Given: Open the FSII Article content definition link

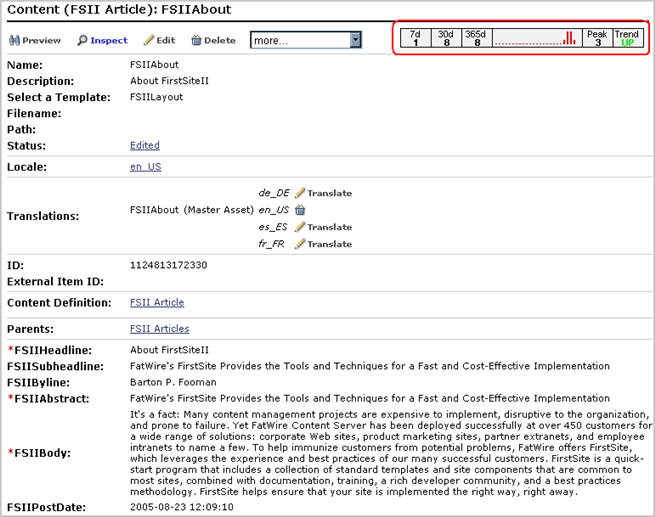Looking at the screenshot, I should (157, 302).
